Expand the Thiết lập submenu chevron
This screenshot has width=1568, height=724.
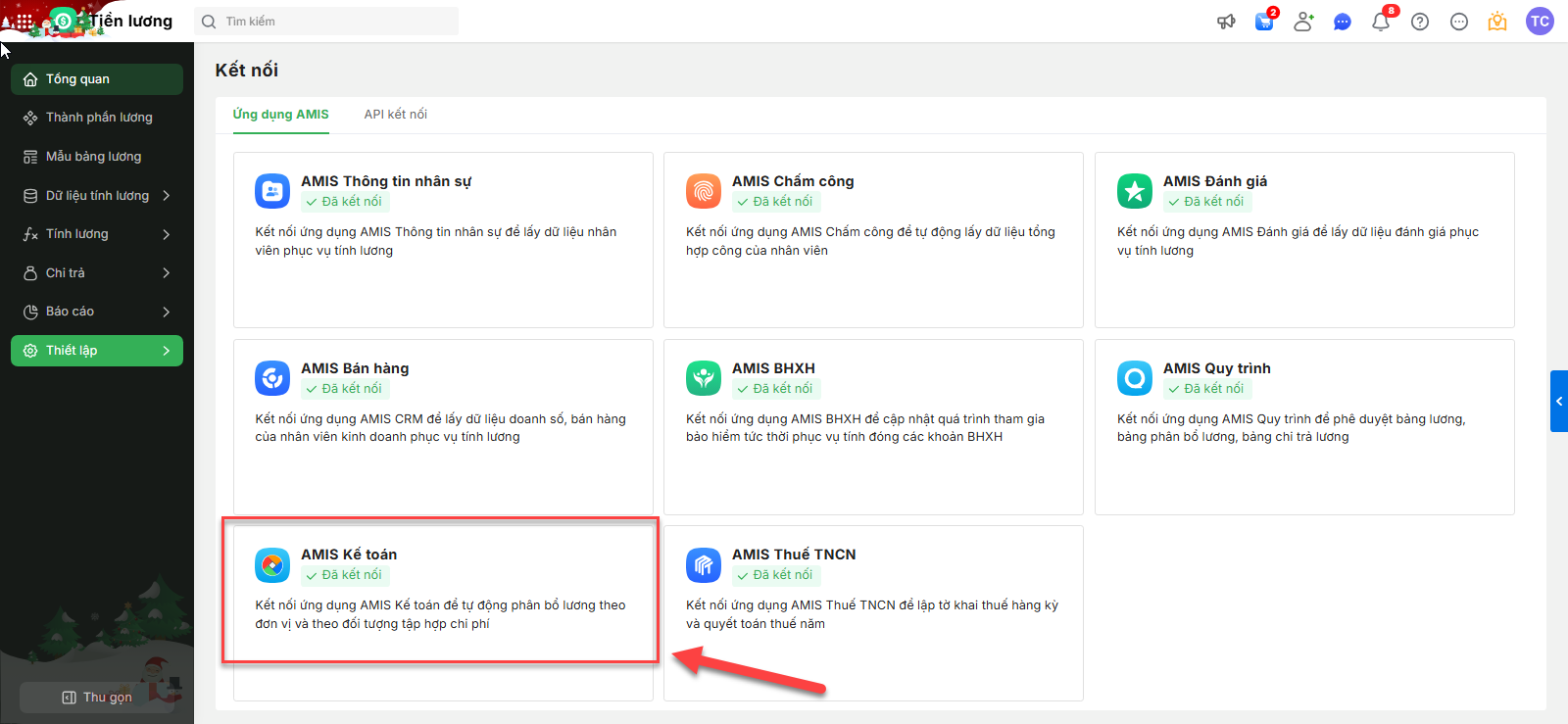167,351
